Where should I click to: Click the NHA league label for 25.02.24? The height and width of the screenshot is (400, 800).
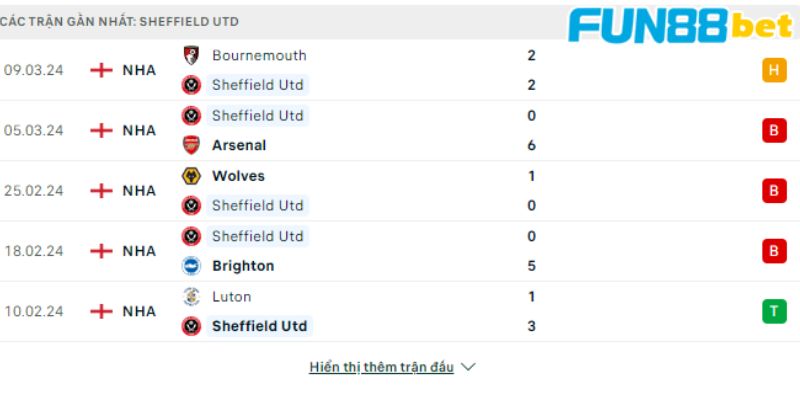coord(139,191)
